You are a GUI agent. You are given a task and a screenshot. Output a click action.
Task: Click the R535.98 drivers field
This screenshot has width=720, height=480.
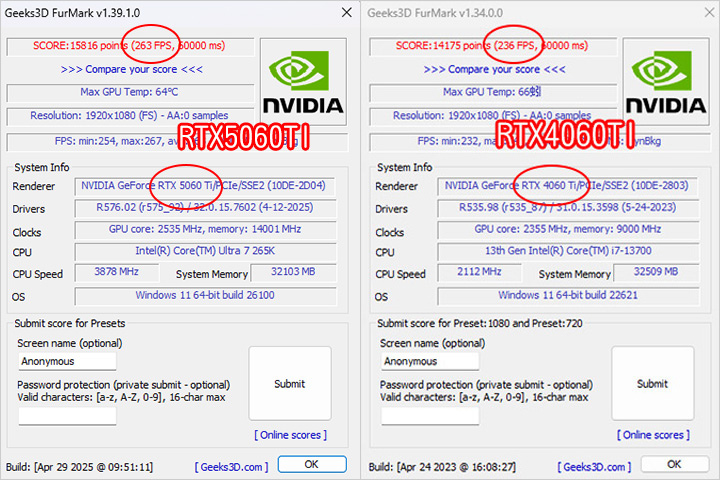(568, 208)
